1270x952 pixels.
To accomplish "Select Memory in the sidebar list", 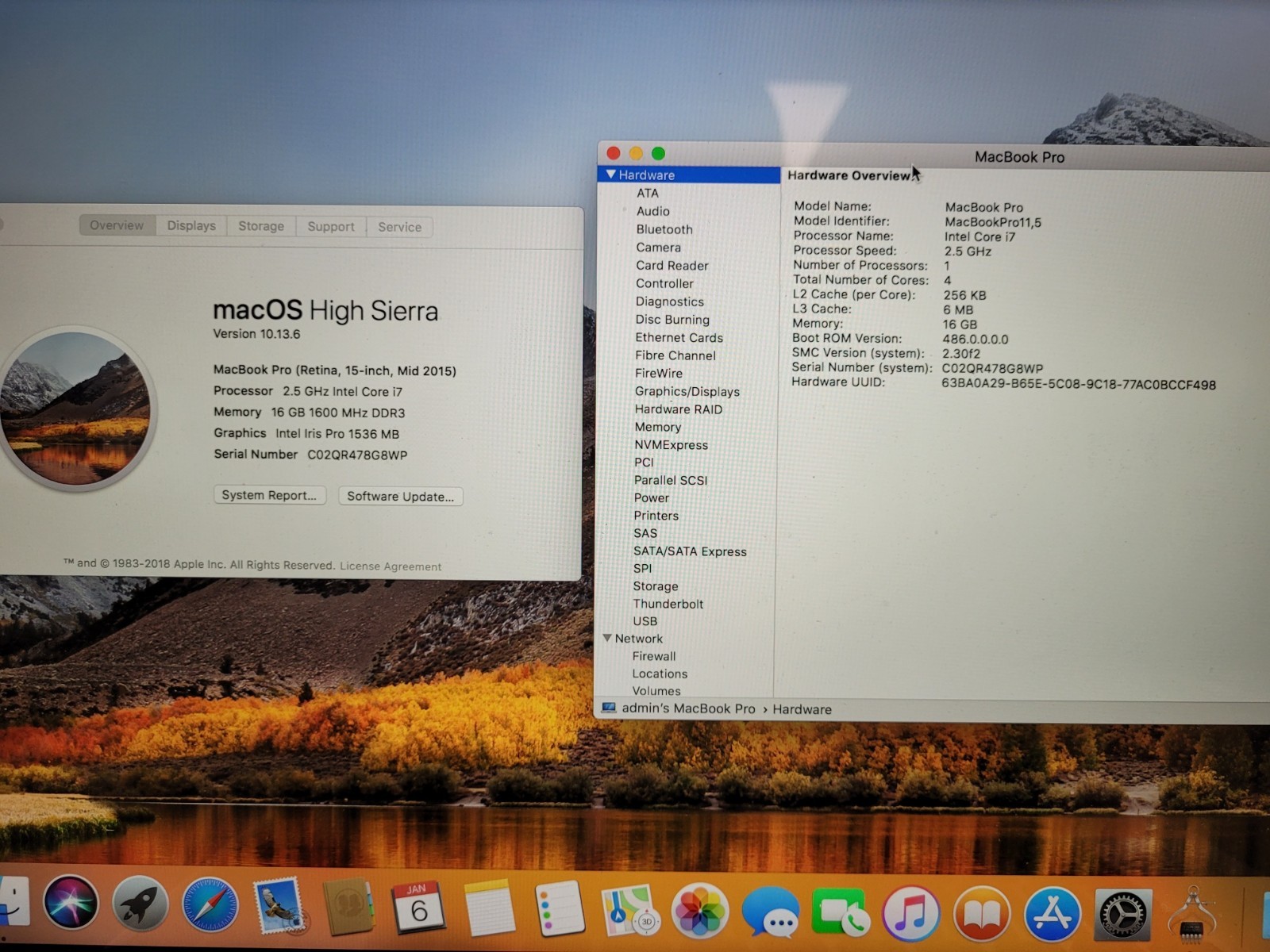I will click(658, 427).
